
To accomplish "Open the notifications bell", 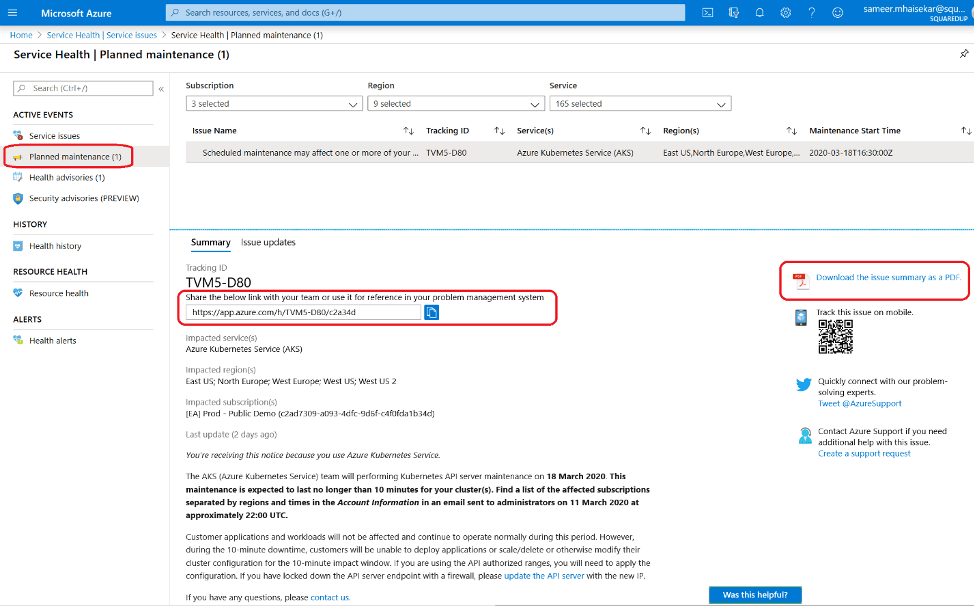I will click(760, 12).
